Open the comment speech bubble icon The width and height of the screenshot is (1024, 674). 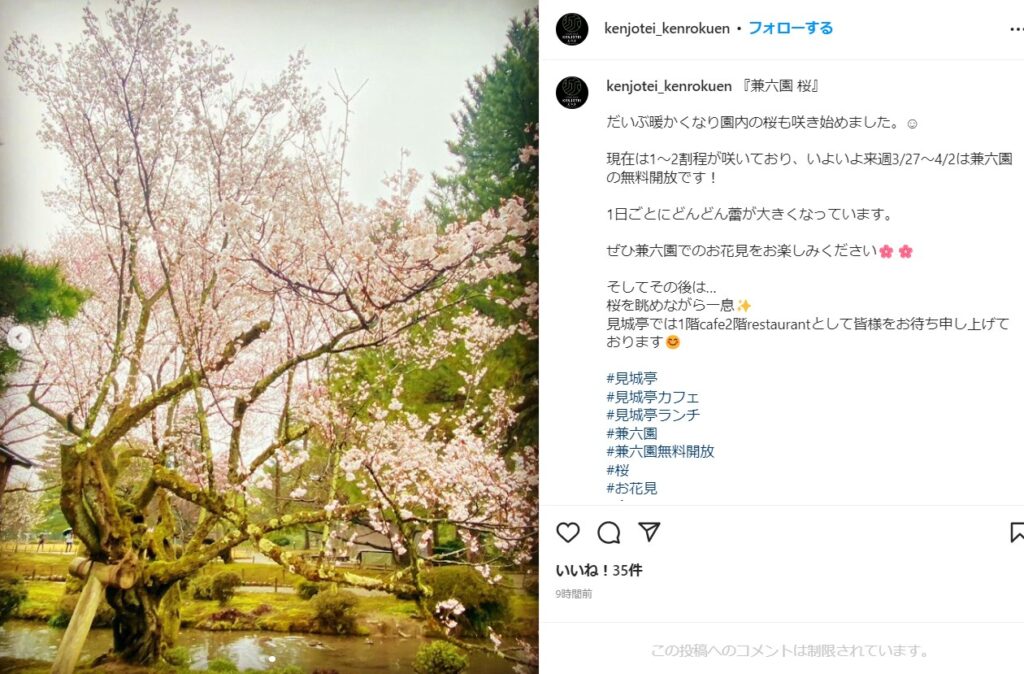tap(609, 533)
